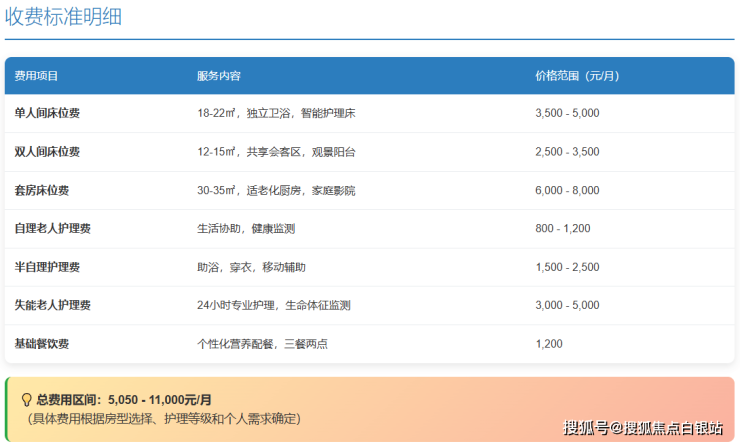The width and height of the screenshot is (740, 444).
Task: Select the 800 - 1,200 price cell
Action: pos(563,228)
